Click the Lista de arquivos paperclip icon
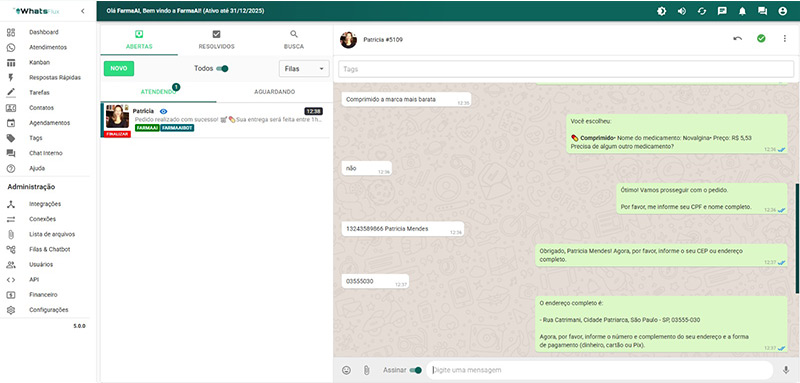Screen dimensions: 800x383 (11, 234)
